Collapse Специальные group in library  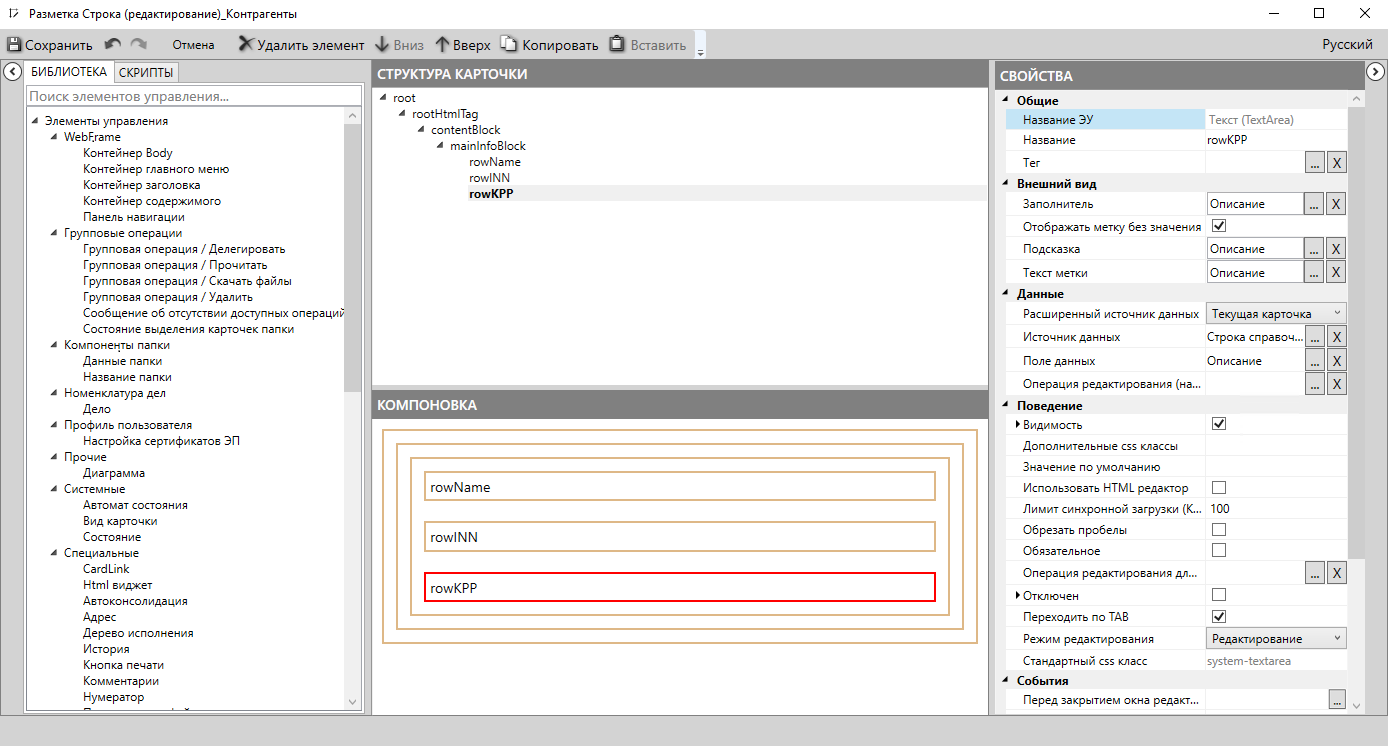pos(55,553)
